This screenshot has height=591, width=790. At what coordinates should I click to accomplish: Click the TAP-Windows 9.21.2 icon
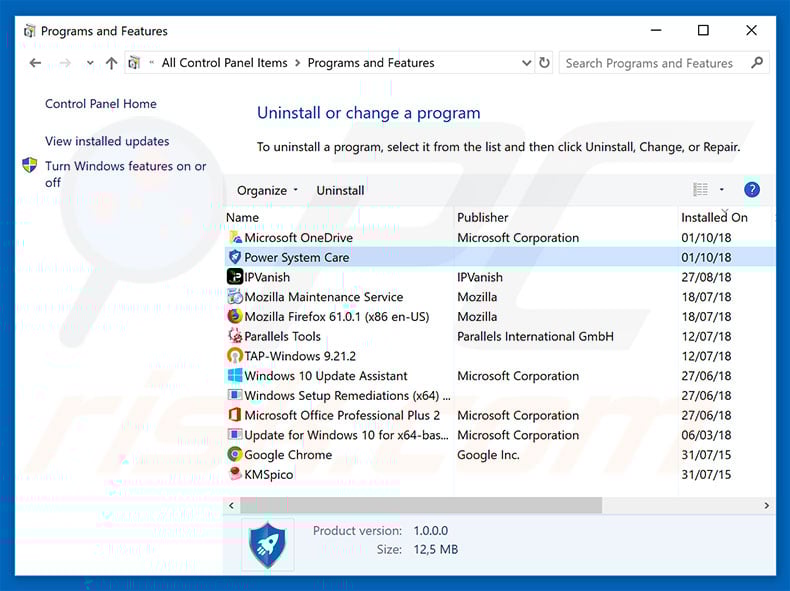click(x=235, y=356)
